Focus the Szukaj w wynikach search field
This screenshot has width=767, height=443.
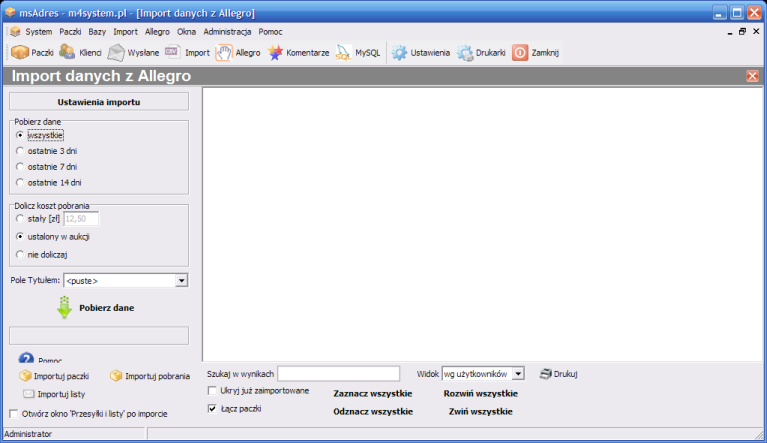(338, 374)
